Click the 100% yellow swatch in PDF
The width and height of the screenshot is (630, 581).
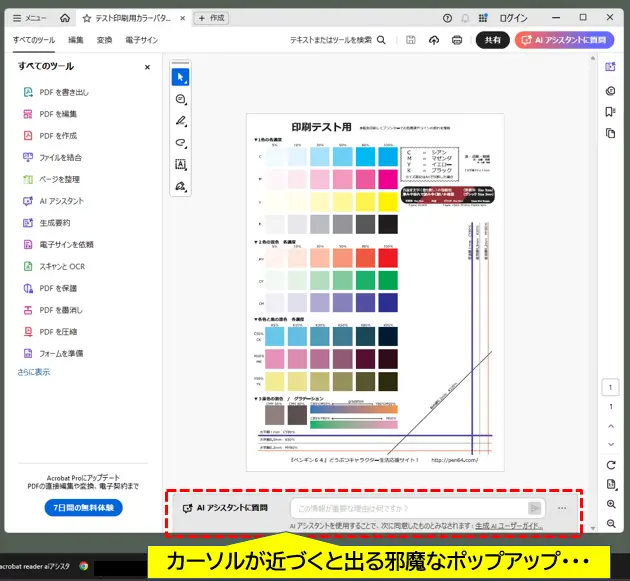coord(388,202)
